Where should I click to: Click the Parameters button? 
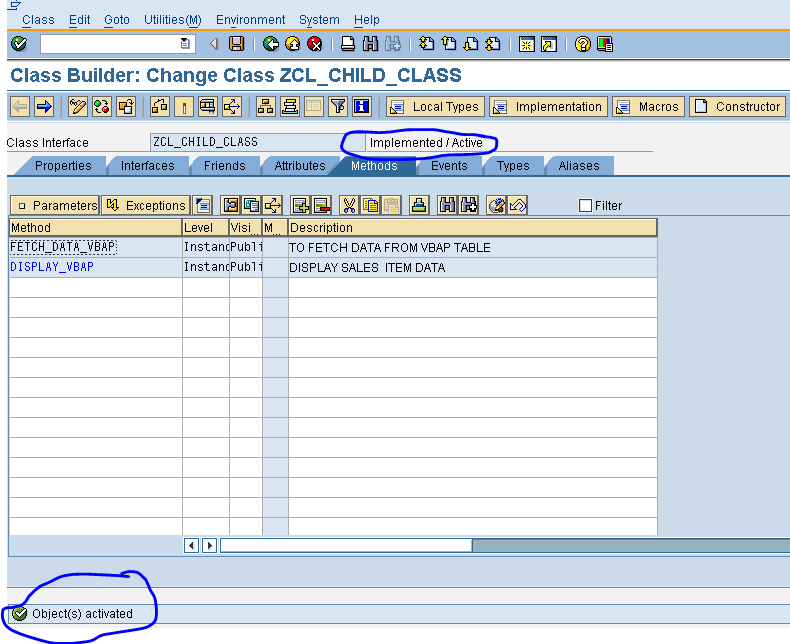55,206
